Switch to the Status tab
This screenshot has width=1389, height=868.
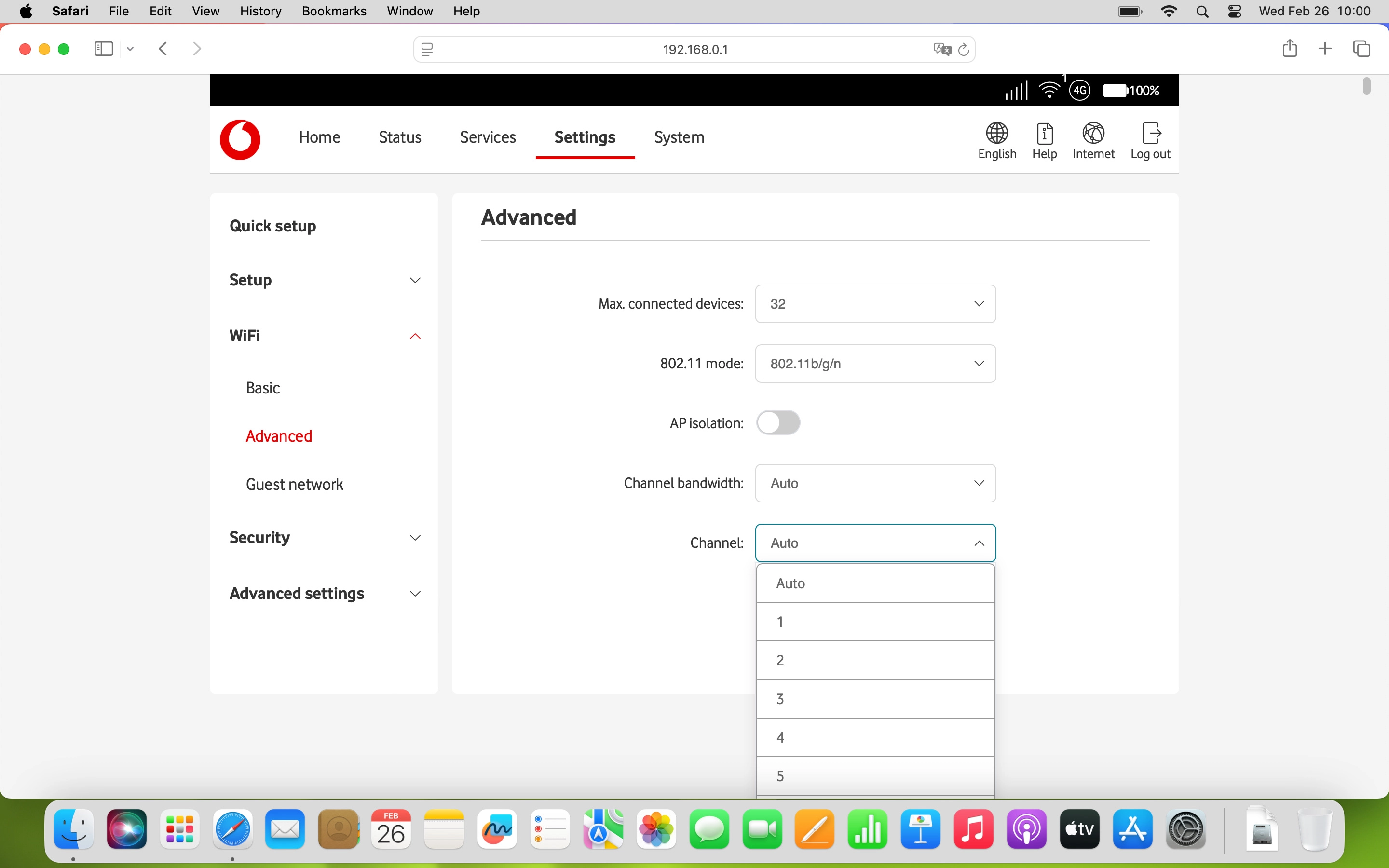[399, 137]
